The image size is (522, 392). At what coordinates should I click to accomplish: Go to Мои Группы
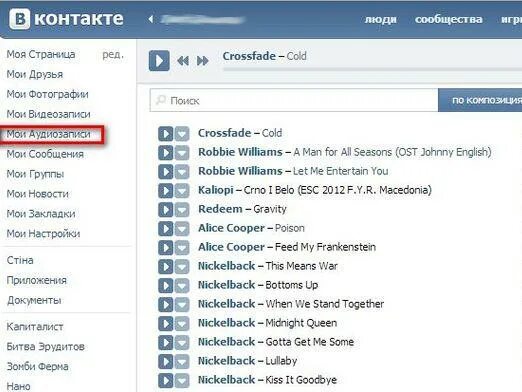click(x=35, y=174)
